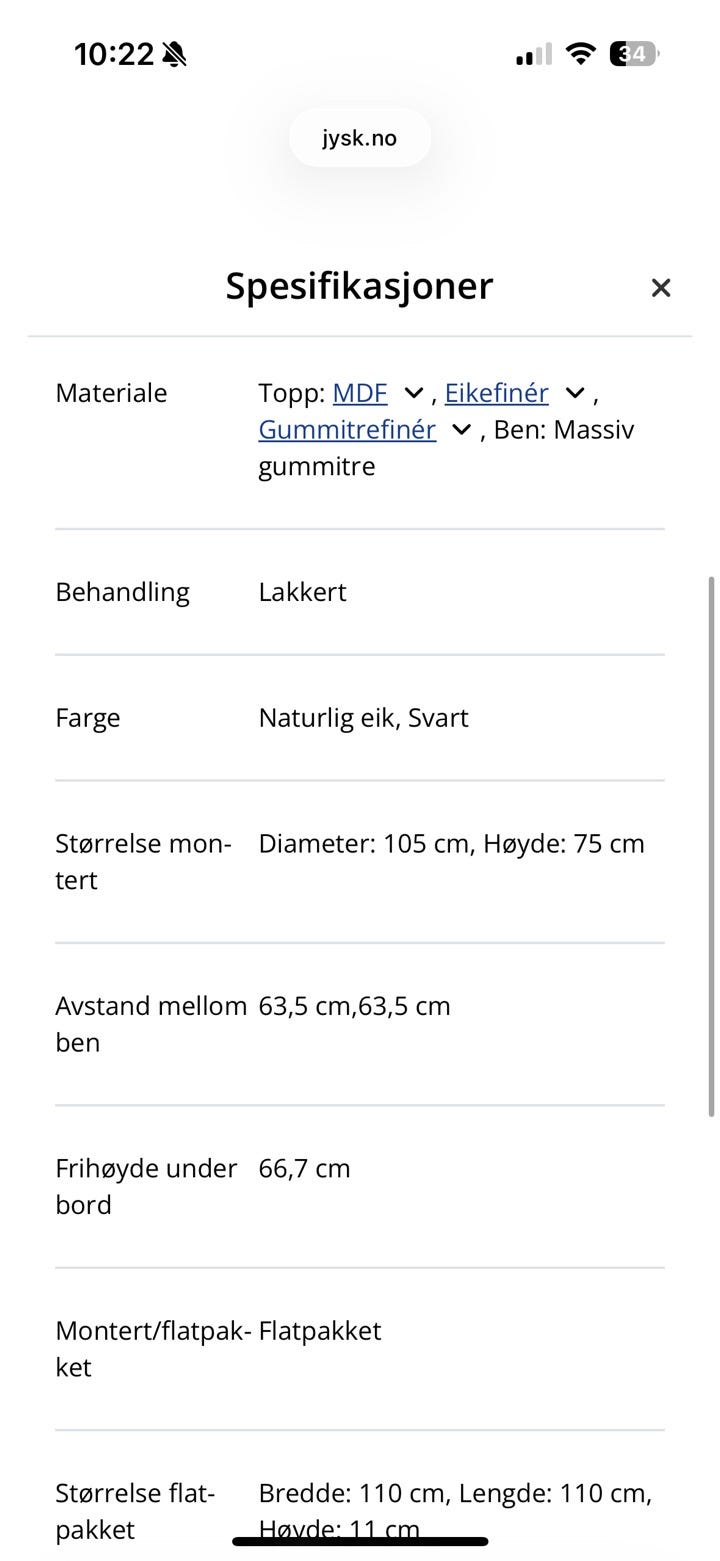Tap the 10:22 clock in status bar
This screenshot has width=720, height=1561.
pyautogui.click(x=114, y=54)
